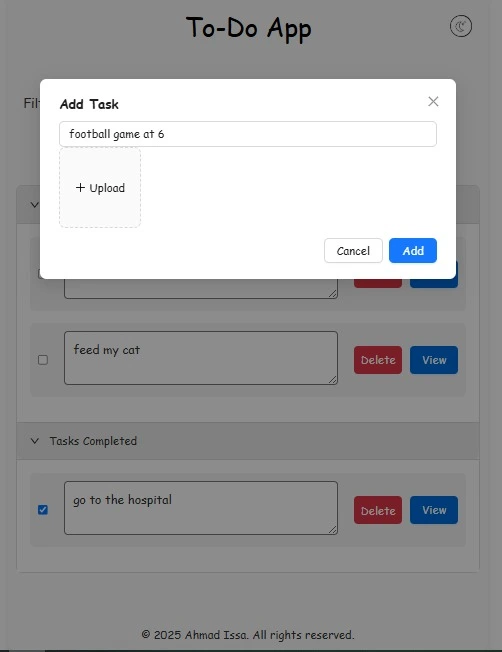502x652 pixels.
Task: Click the resize grip on hospital task textarea
Action: 332,529
